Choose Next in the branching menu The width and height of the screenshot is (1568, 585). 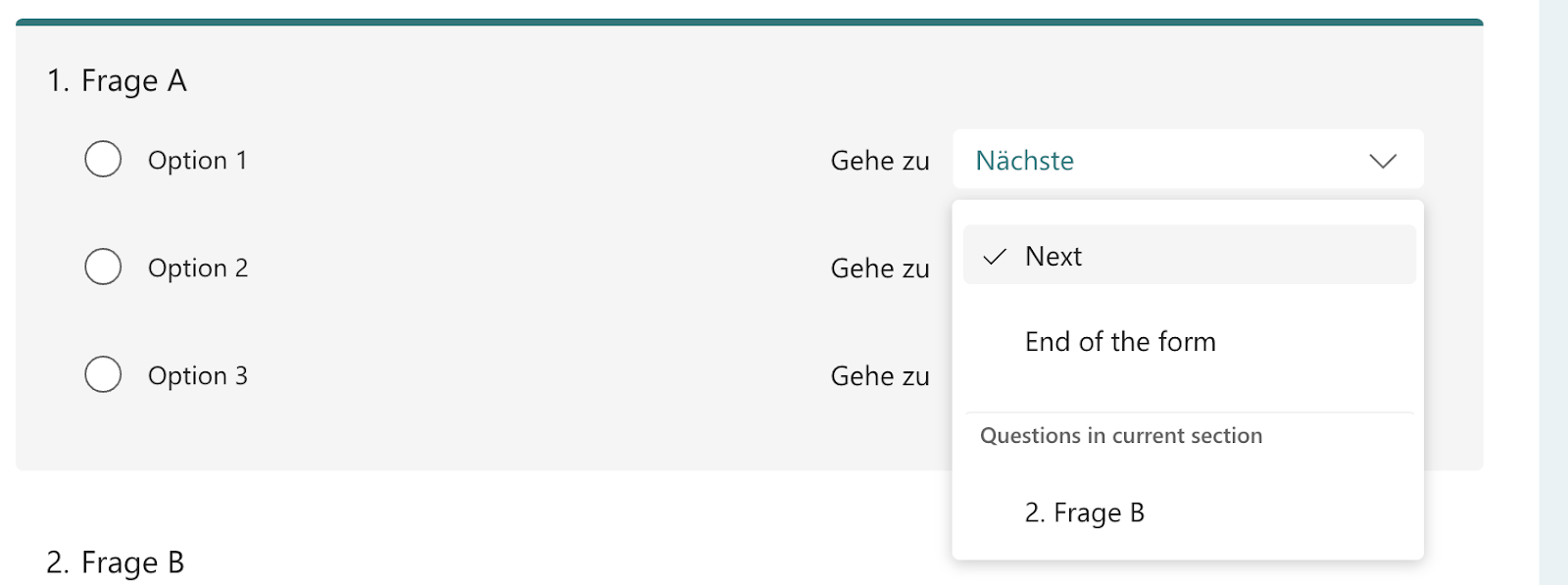(x=1053, y=257)
